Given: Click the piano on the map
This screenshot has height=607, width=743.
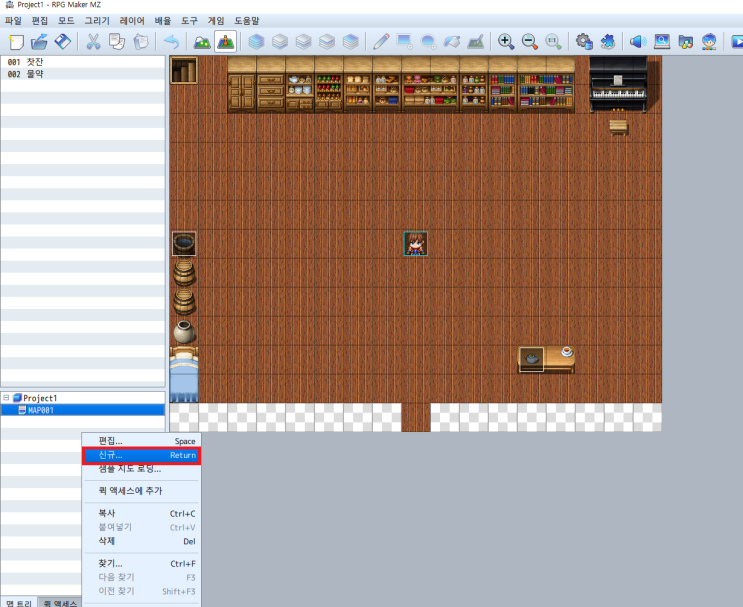Looking at the screenshot, I should 618,84.
